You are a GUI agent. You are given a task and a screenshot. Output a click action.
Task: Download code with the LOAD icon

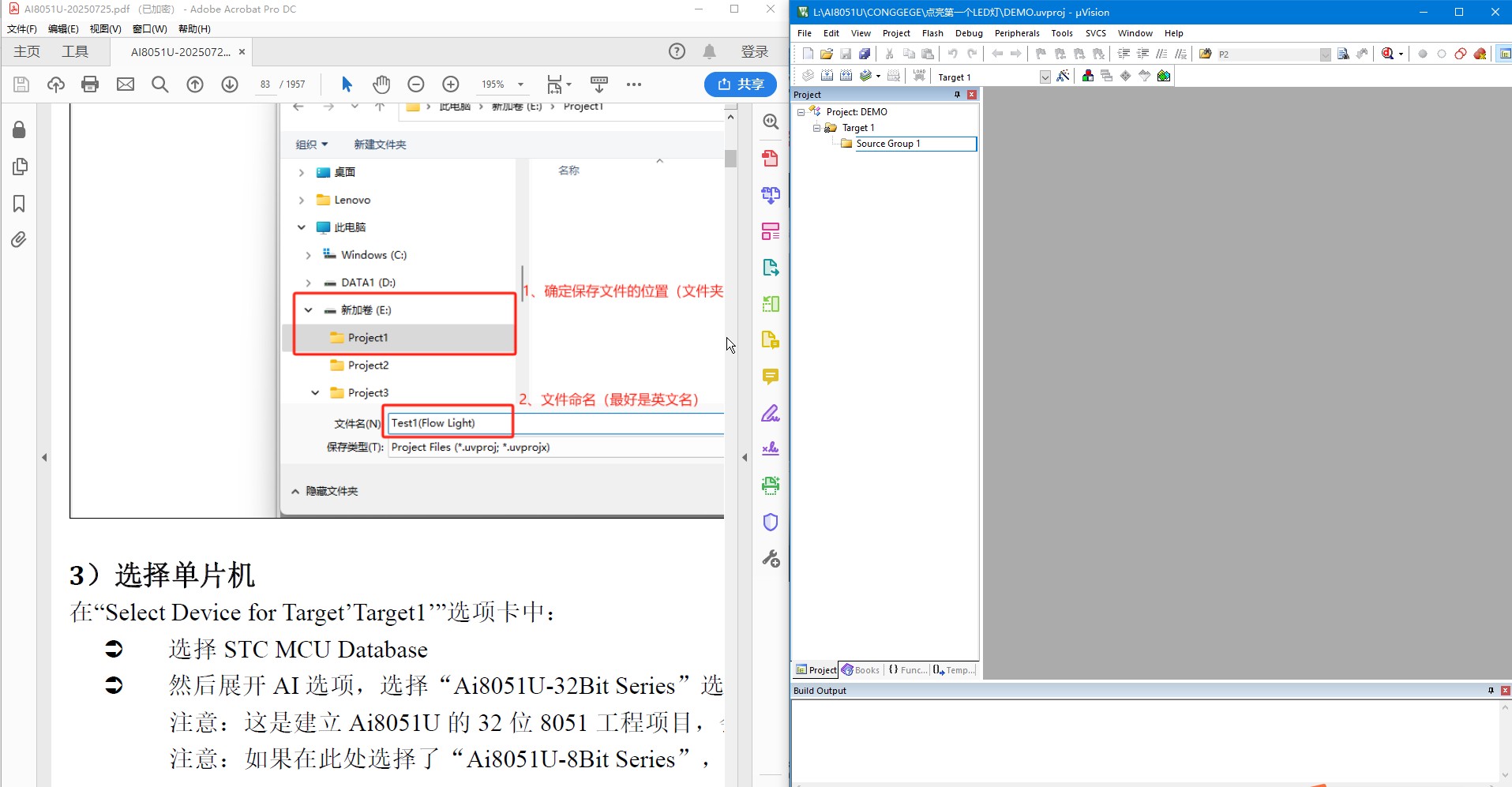point(919,76)
